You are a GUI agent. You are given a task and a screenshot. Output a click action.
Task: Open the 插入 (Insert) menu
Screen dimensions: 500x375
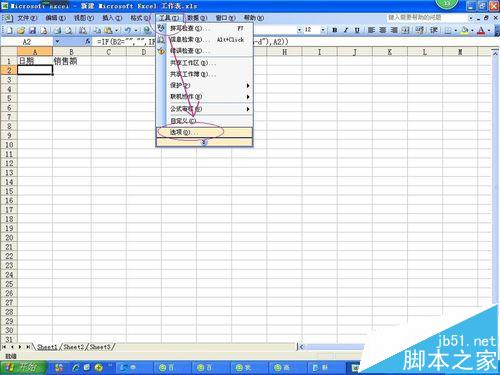pyautogui.click(x=112, y=18)
